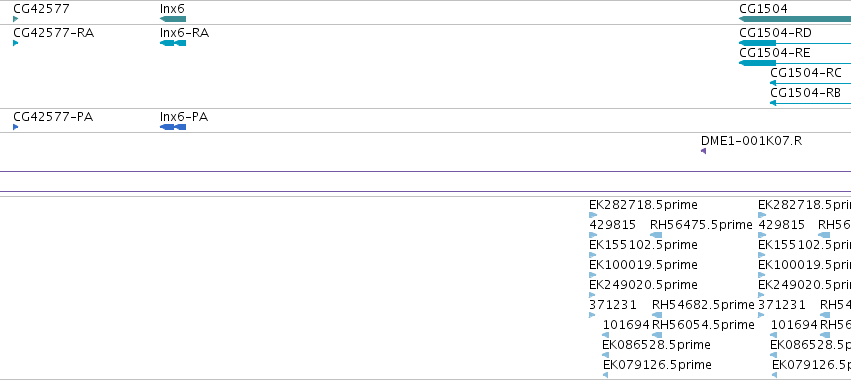Select the Inx6-PA protein glyph
This screenshot has height=380, width=851.
173,127
